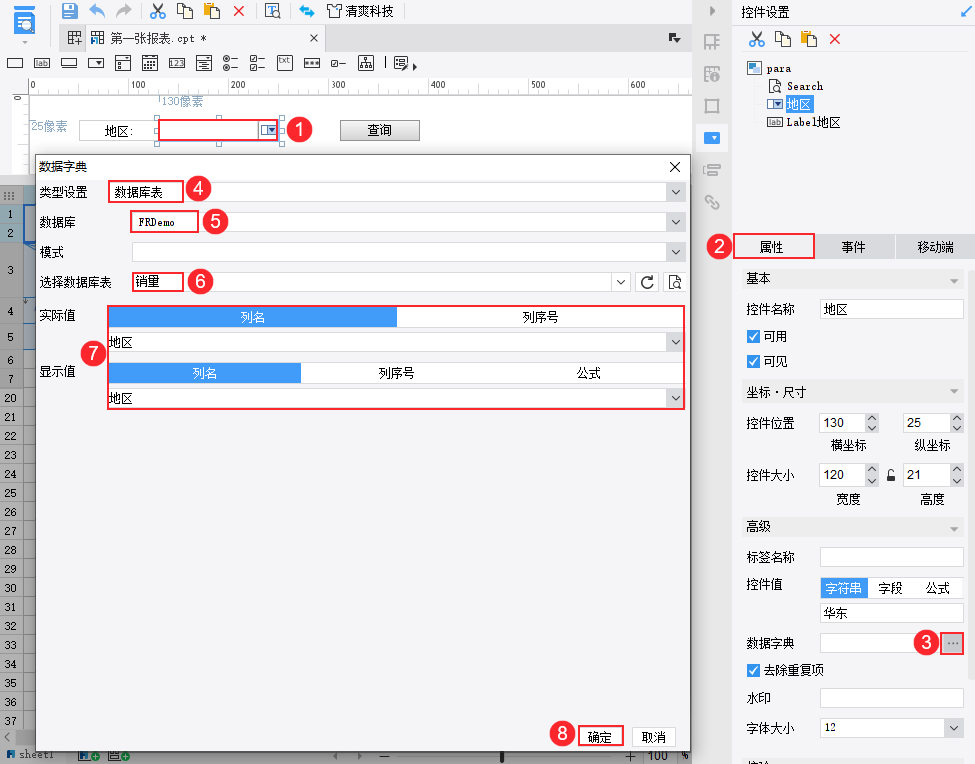Open the 选择数据库表 dropdown

pos(621,282)
